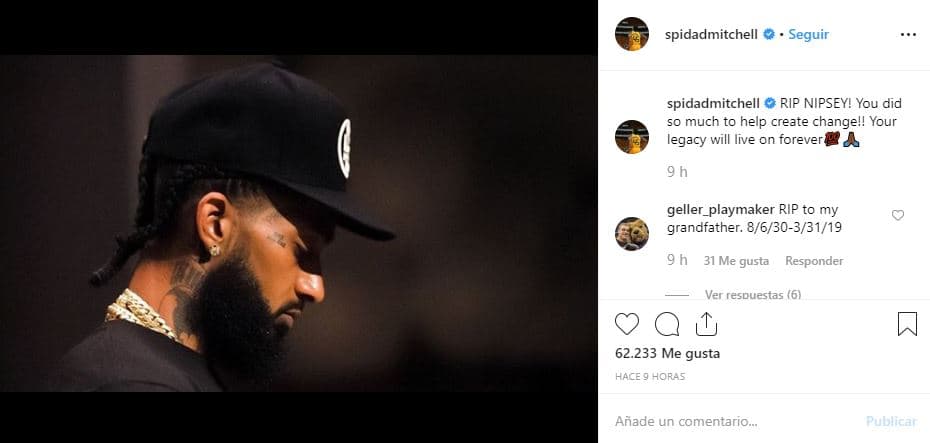Open geller_playmaker's profile avatar
Viewport: 930px width, 443px height.
coord(631,233)
